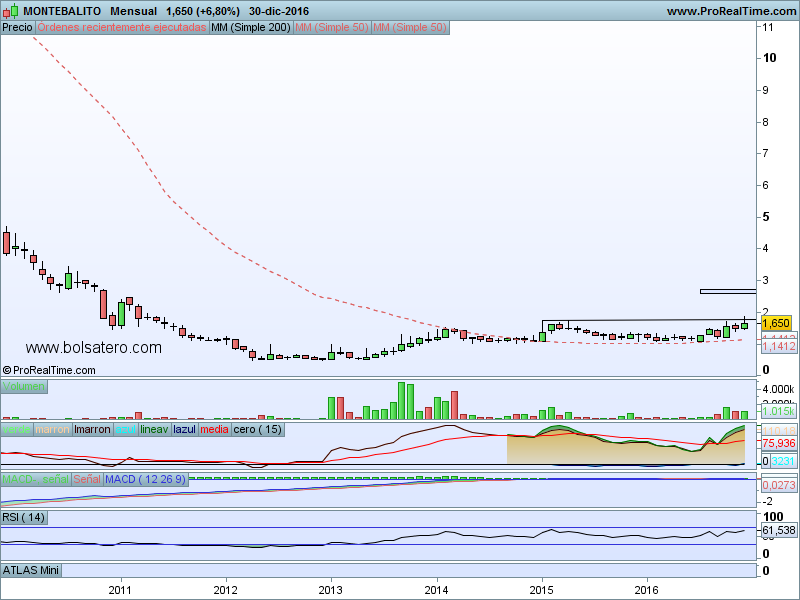Click the '30-dic-2016' date in title
Screen dimensions: 800x600
(279, 11)
